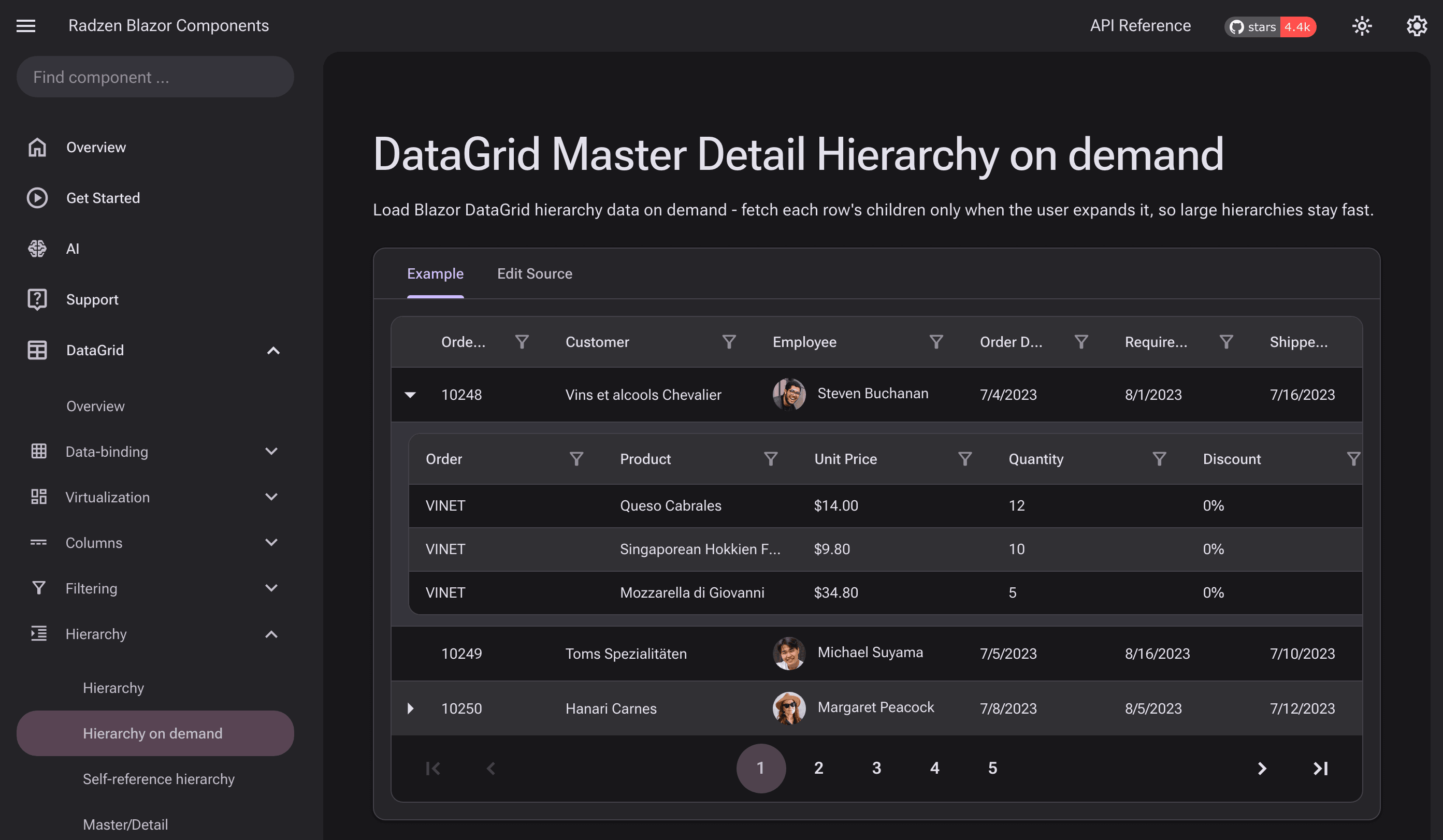Open the Master/Detail page
1443x840 pixels.
click(155, 825)
